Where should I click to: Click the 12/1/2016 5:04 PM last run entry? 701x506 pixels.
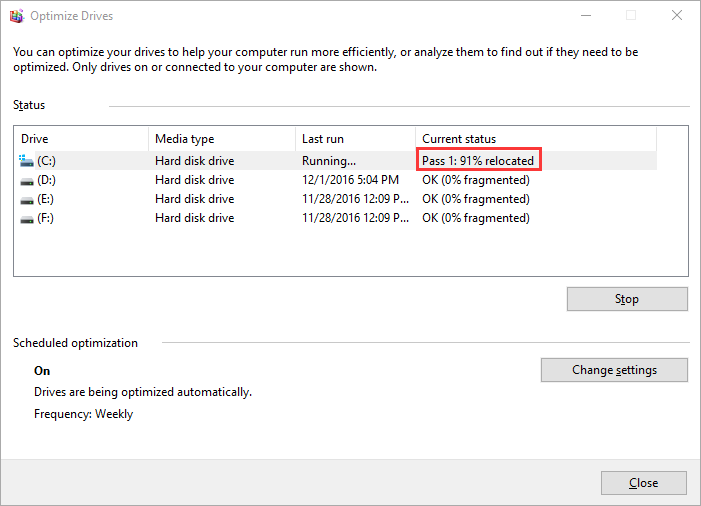click(350, 180)
